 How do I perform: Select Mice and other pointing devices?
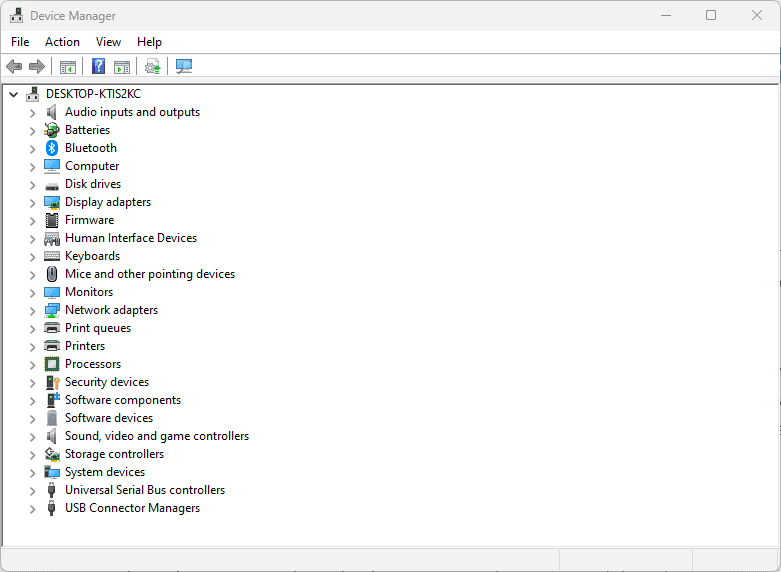click(150, 274)
